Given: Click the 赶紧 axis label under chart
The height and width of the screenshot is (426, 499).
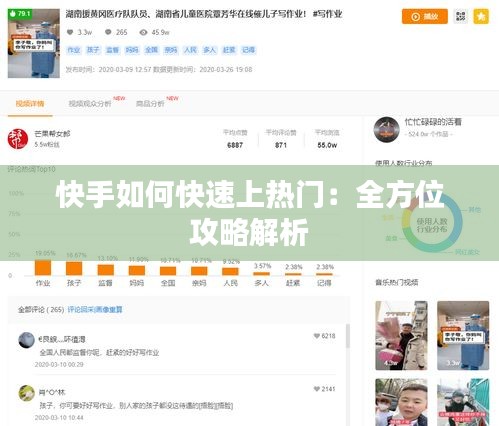Looking at the screenshot, I should 293,283.
